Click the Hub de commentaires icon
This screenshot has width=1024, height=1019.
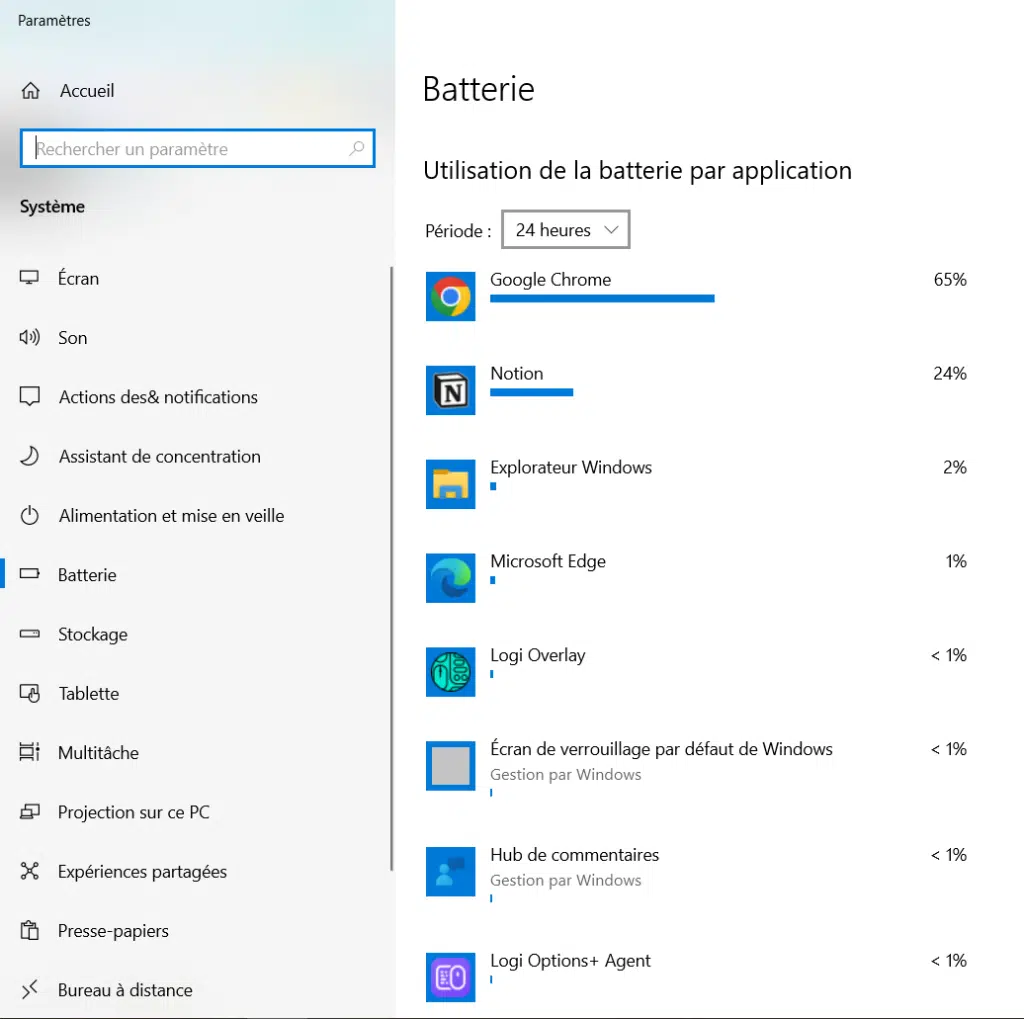tap(451, 872)
